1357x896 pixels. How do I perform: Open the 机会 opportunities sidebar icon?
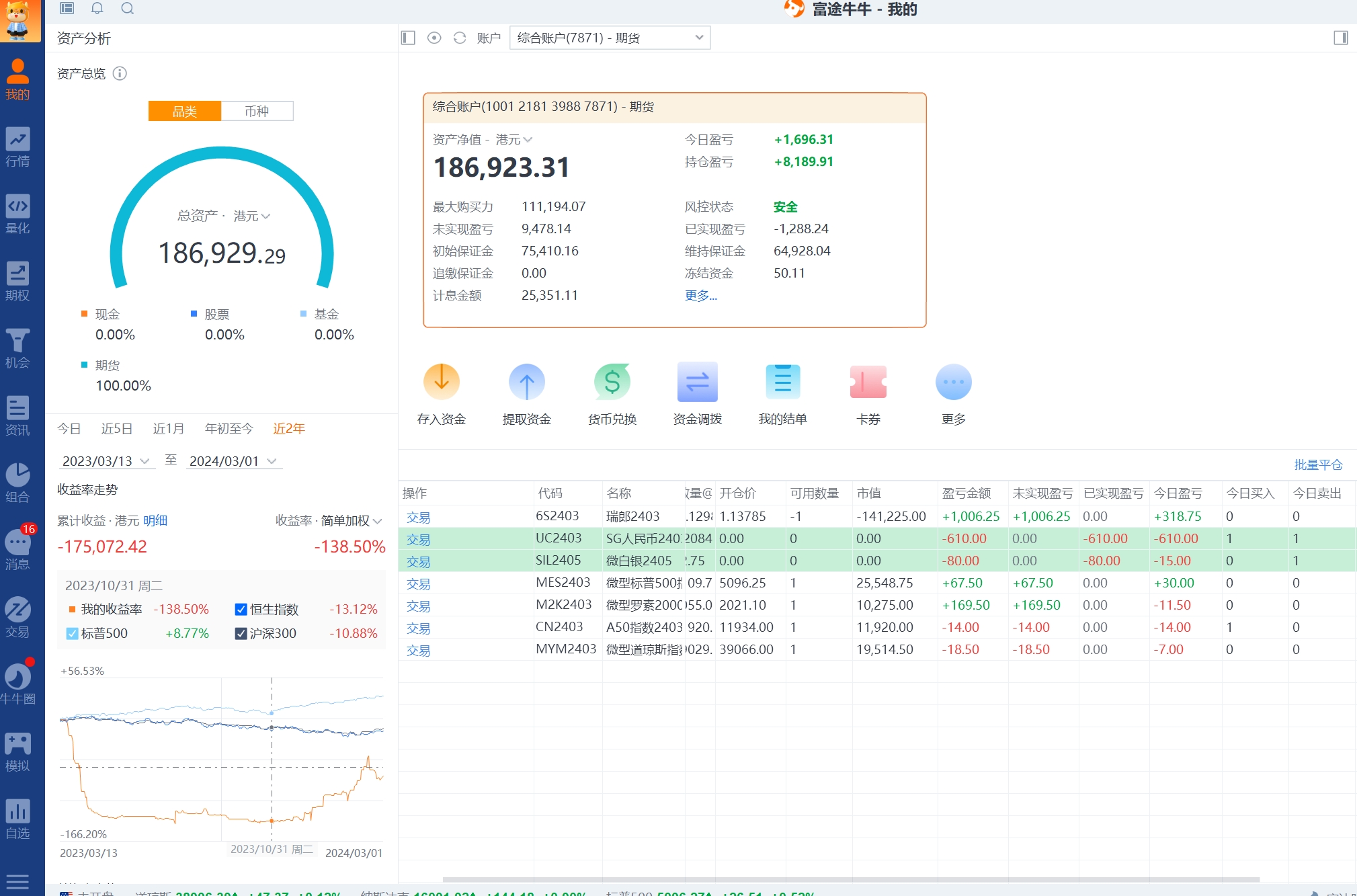(x=17, y=348)
